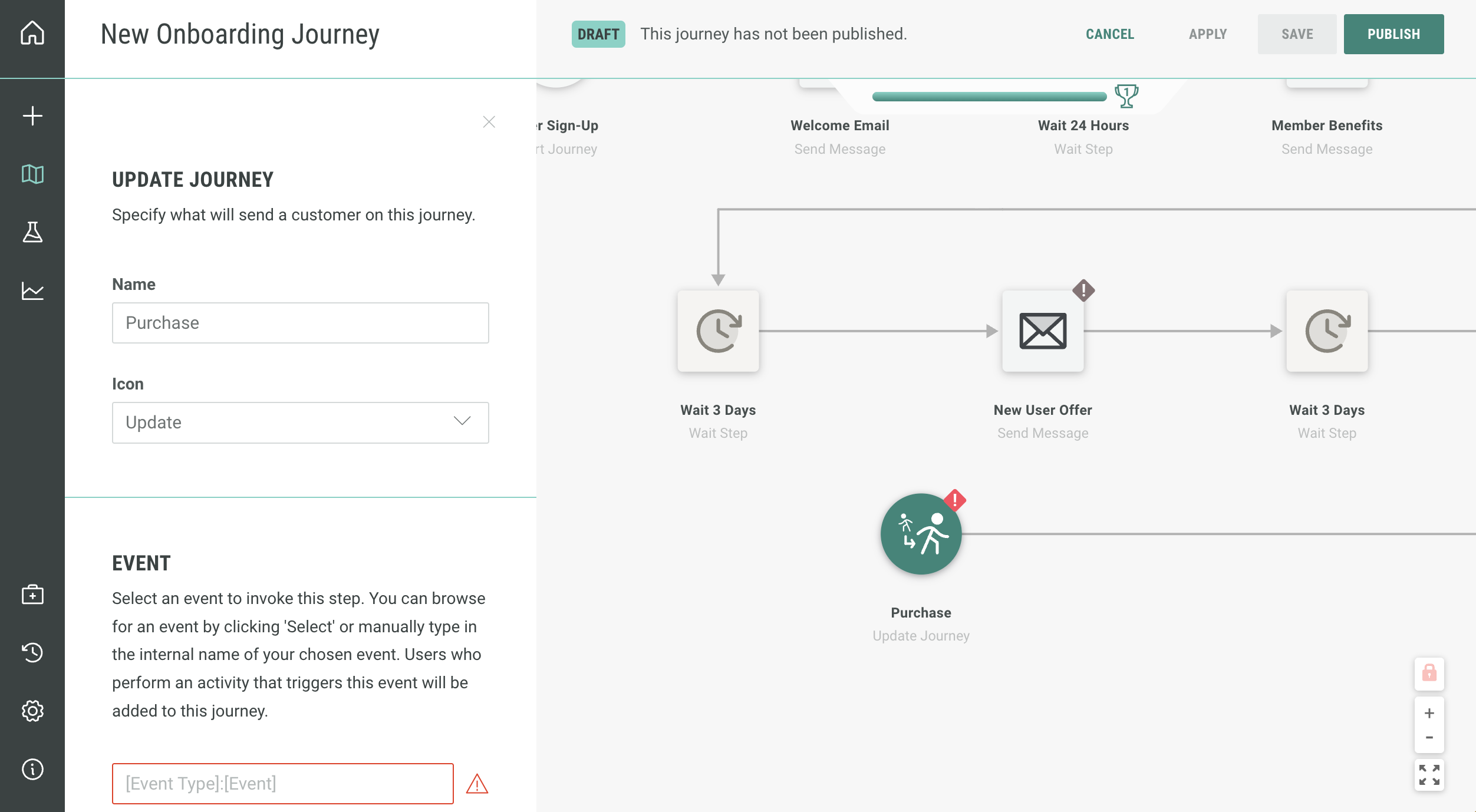
Task: Click the Event Type input field
Action: coord(283,783)
